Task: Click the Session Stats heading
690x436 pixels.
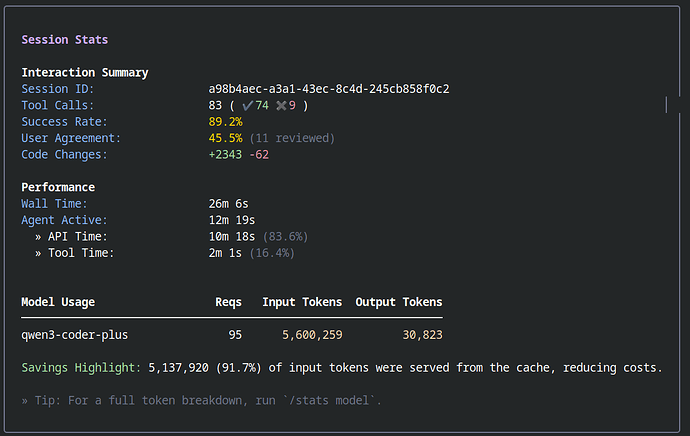Action: 64,40
